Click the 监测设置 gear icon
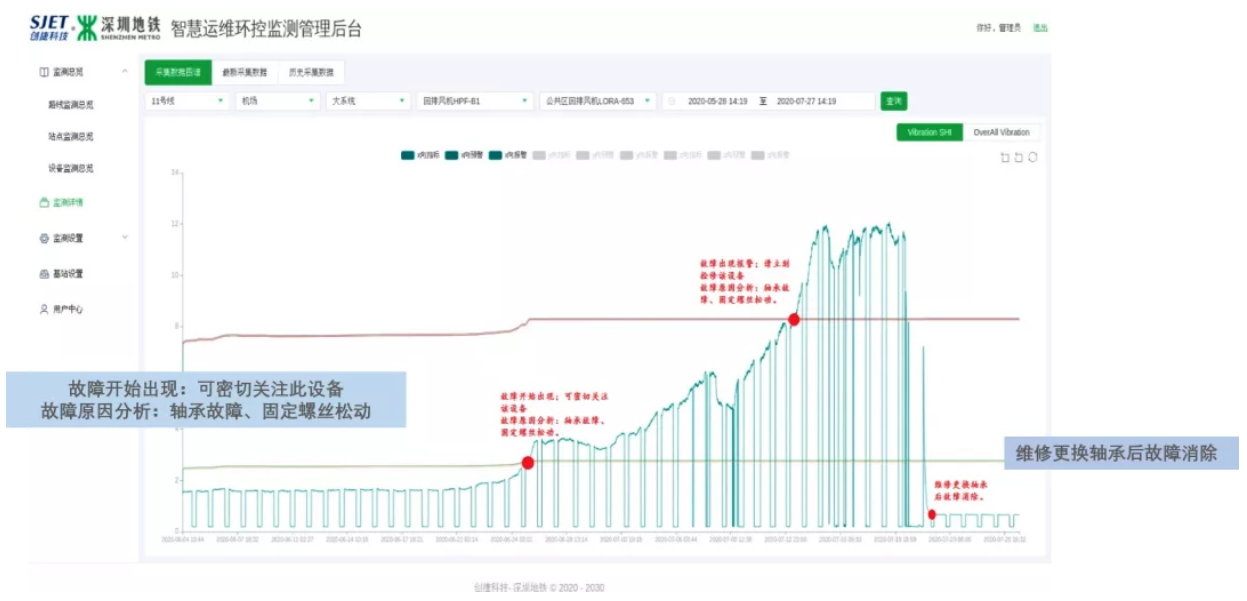The width and height of the screenshot is (1247, 601). (44, 238)
